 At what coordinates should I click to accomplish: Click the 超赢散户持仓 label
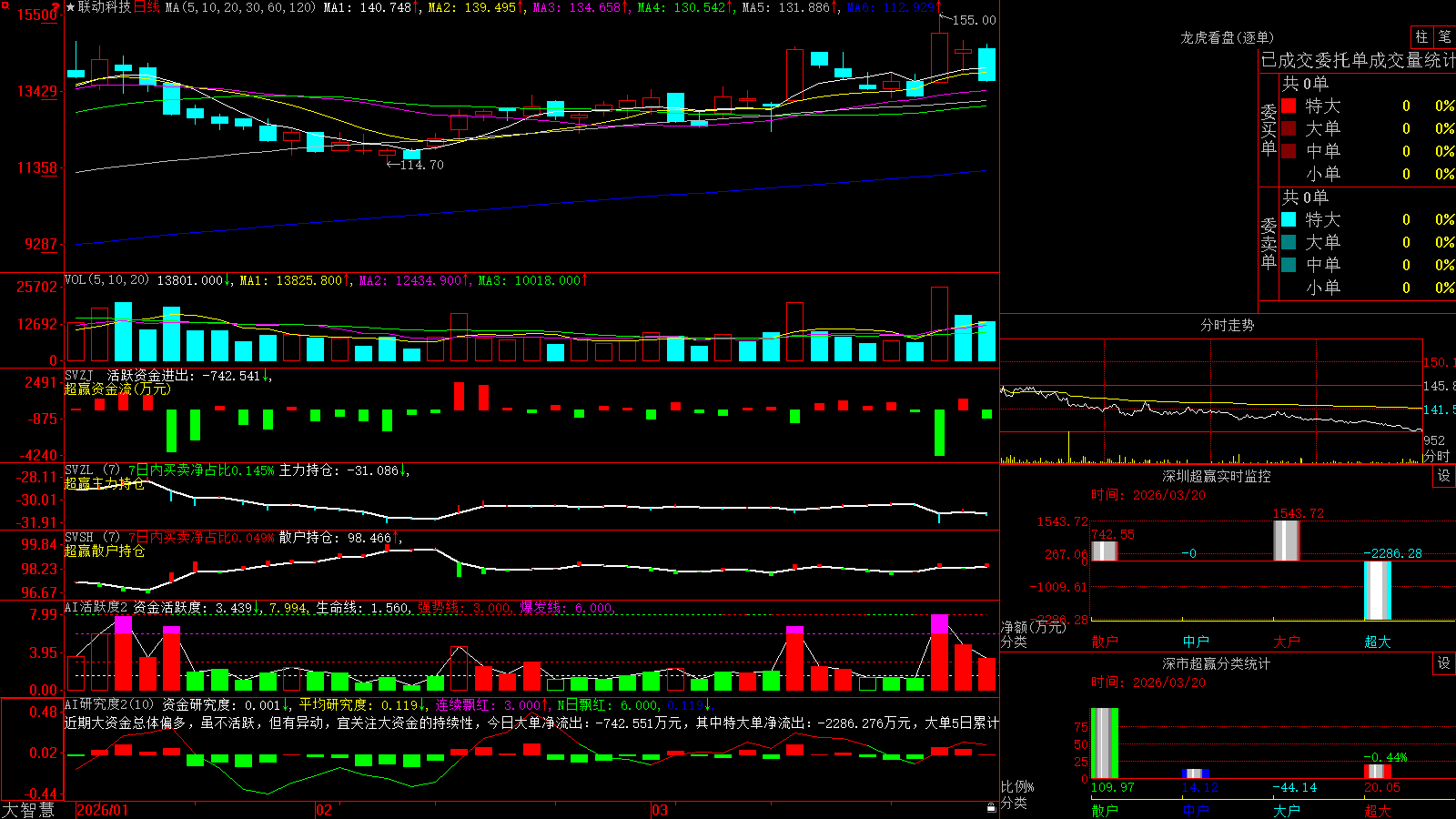click(105, 551)
